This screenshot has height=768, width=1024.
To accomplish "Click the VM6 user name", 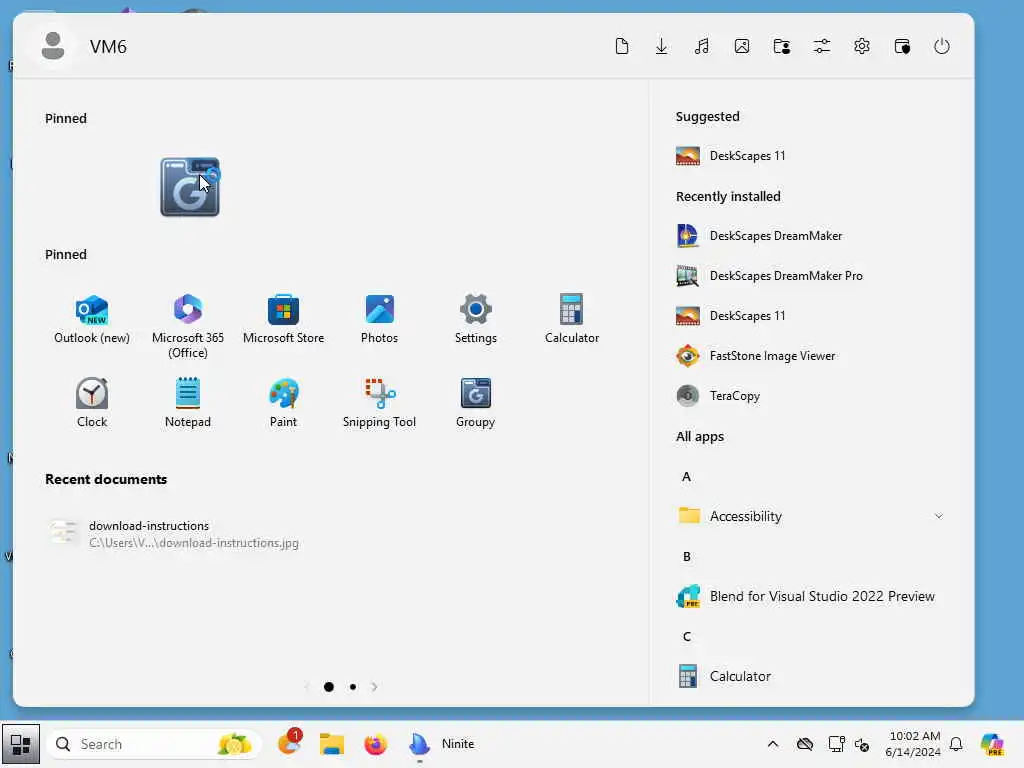I will tap(108, 46).
